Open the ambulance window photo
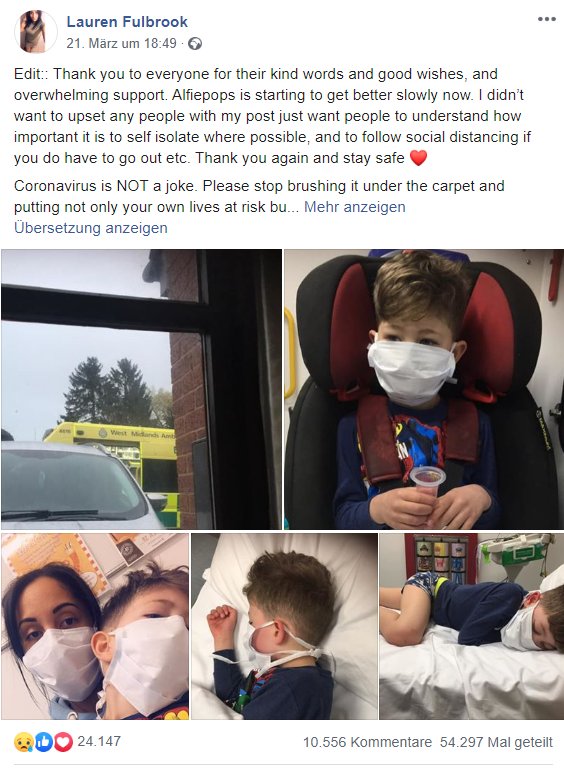The height and width of the screenshot is (769, 564). coord(141,389)
